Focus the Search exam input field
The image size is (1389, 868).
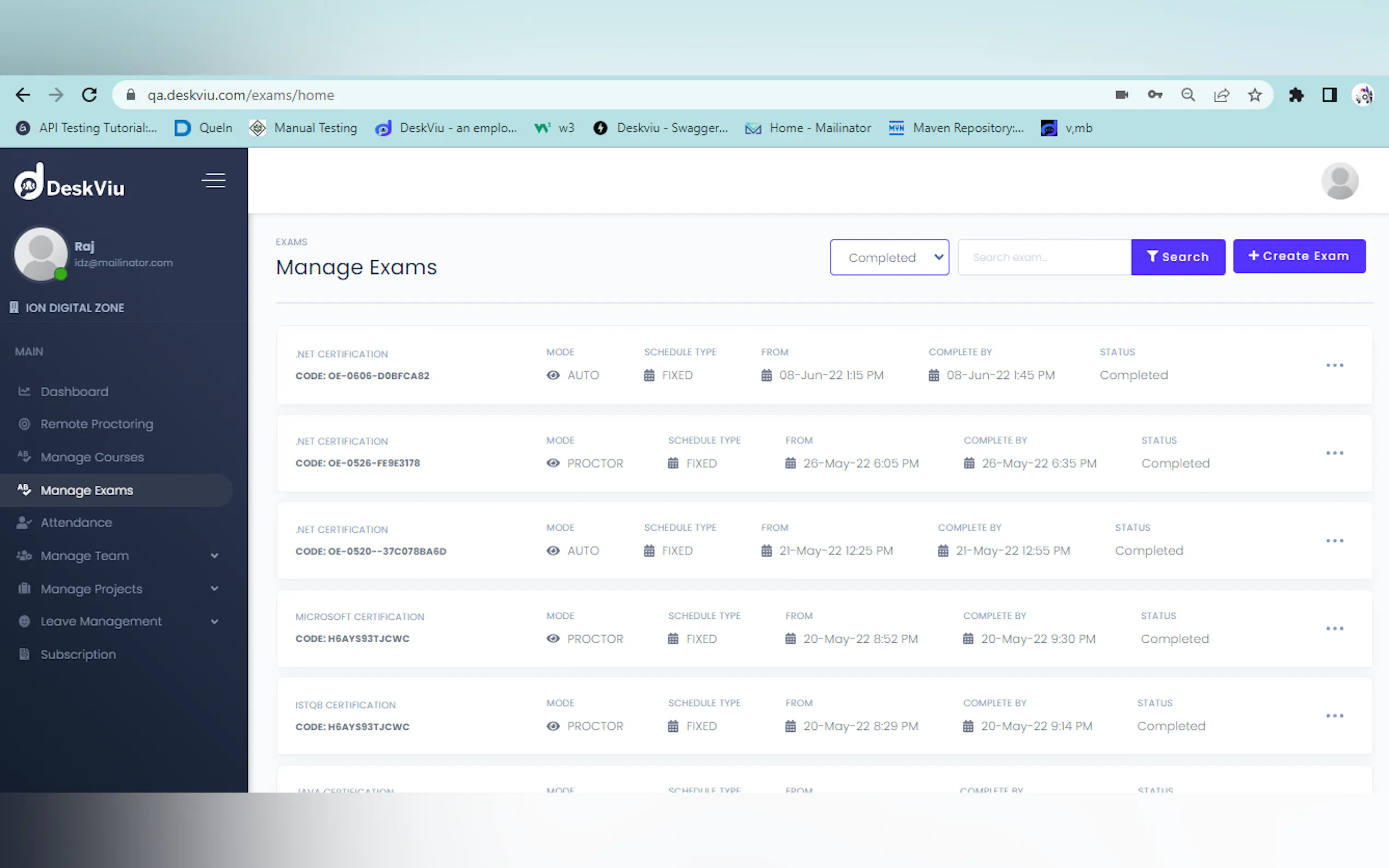point(1043,258)
